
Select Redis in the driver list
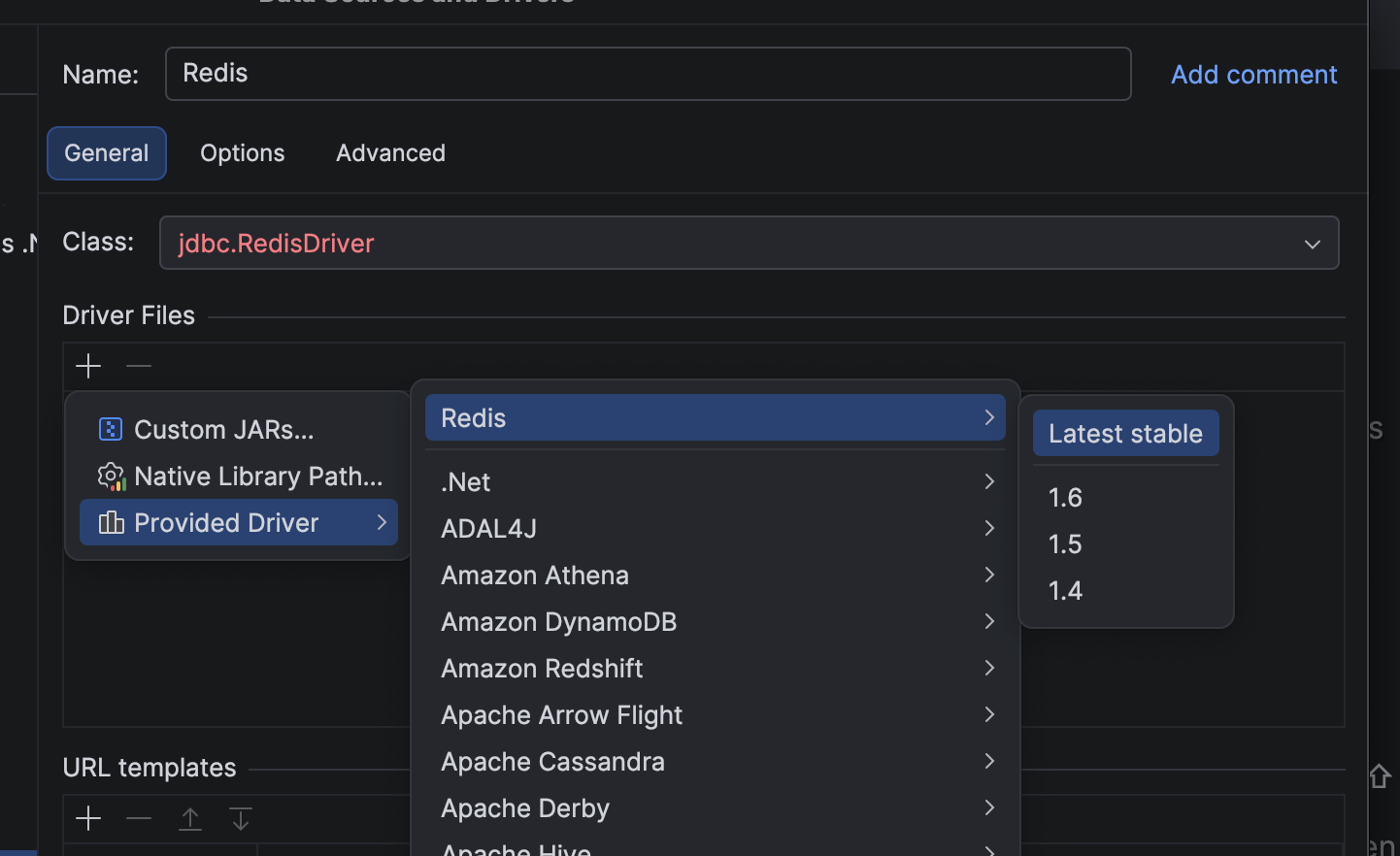[x=716, y=417]
